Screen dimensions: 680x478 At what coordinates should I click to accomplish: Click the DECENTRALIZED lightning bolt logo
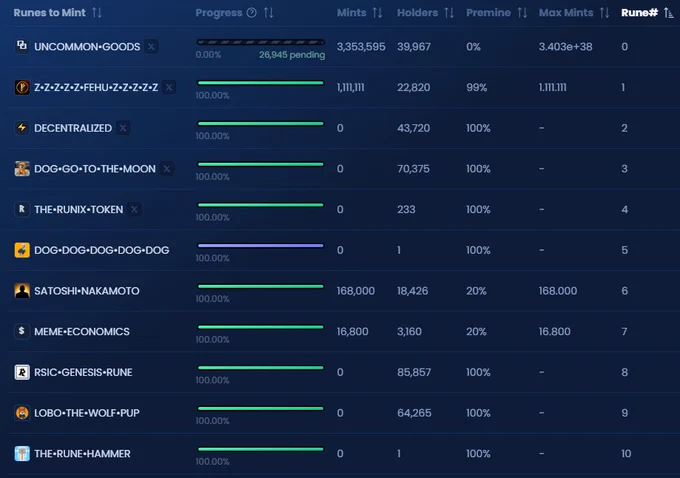click(22, 128)
